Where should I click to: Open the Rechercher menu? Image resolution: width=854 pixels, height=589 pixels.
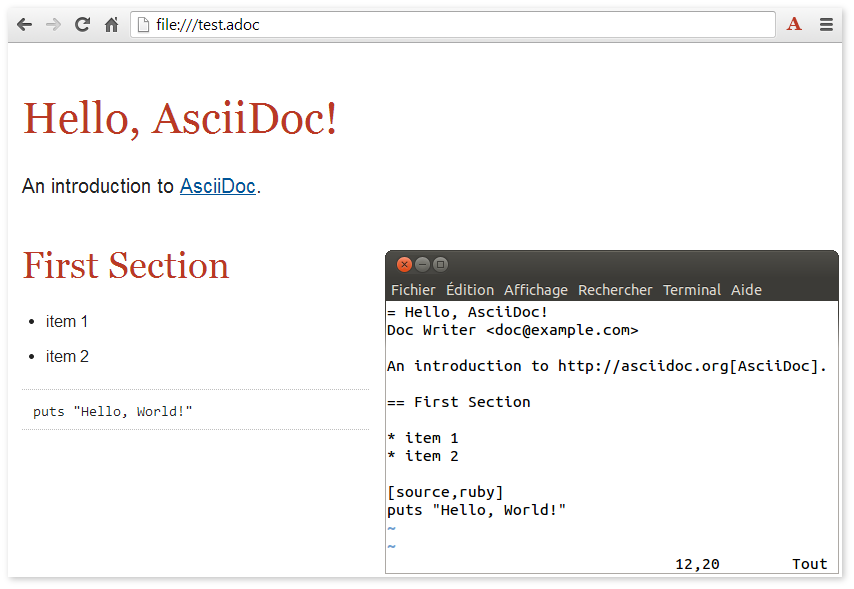coord(615,290)
